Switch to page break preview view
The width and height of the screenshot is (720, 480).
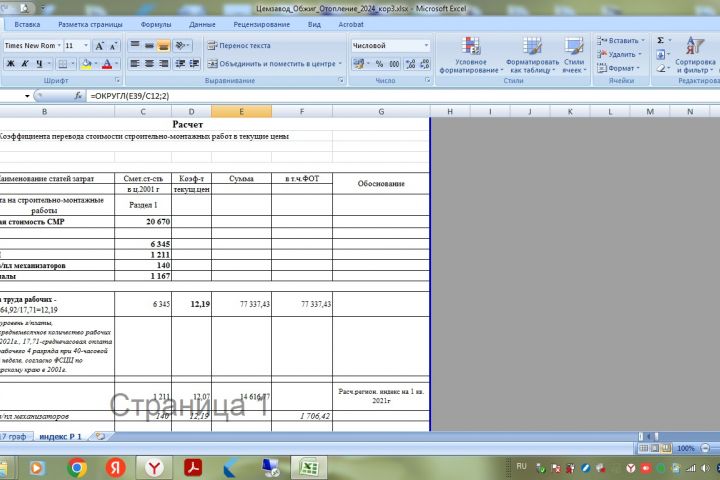pyautogui.click(x=666, y=448)
